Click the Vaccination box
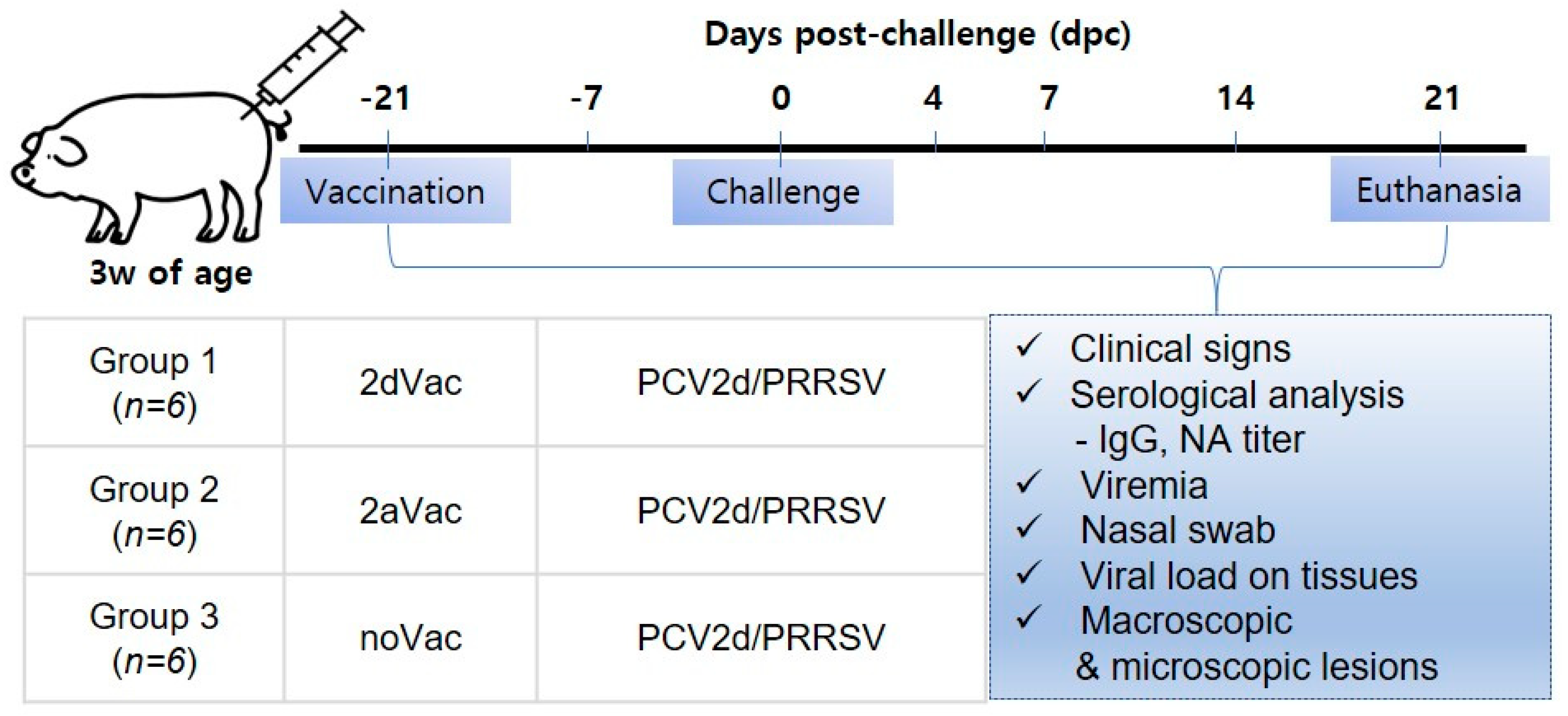 coord(395,191)
